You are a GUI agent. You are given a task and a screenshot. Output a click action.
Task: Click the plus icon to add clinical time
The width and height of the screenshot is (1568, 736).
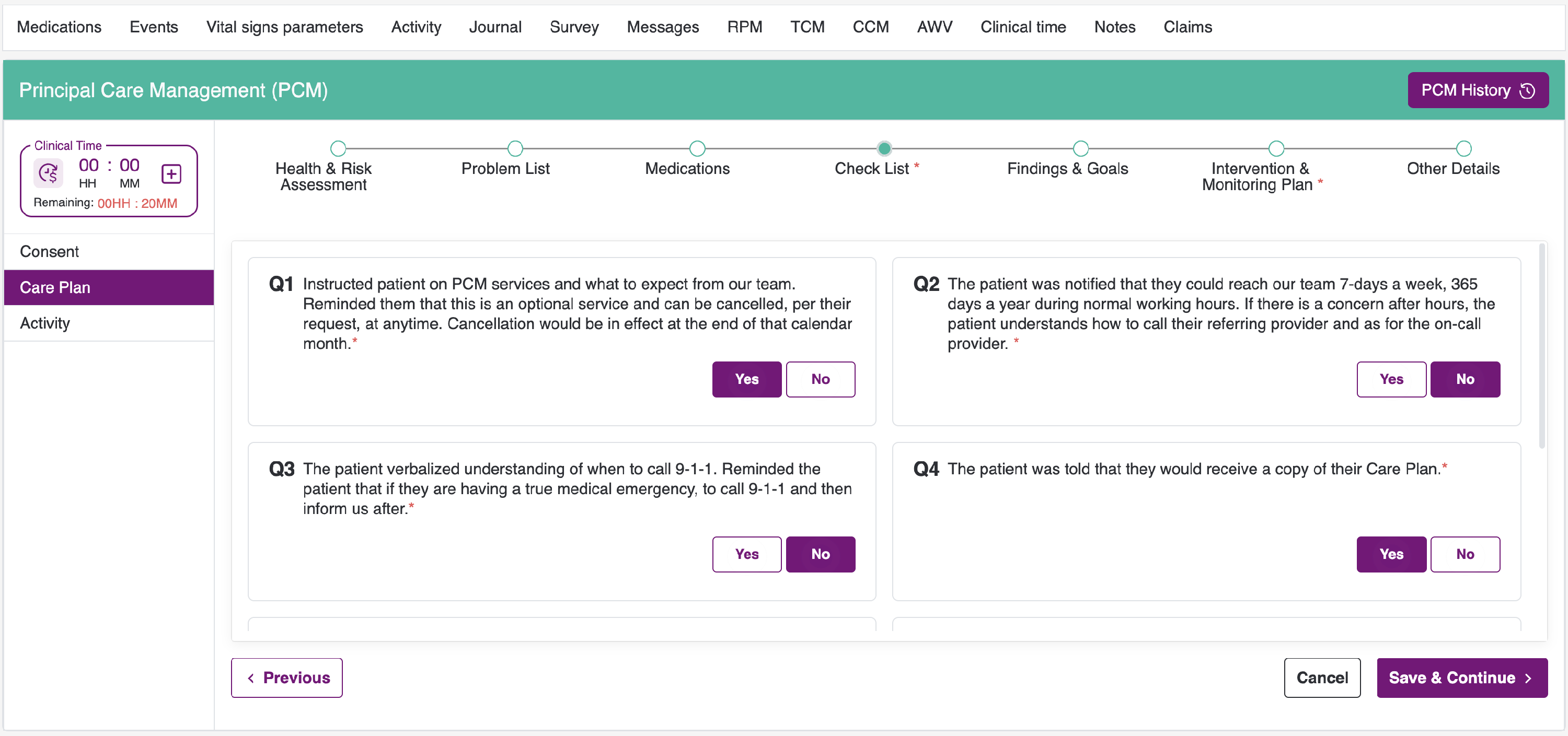point(171,174)
